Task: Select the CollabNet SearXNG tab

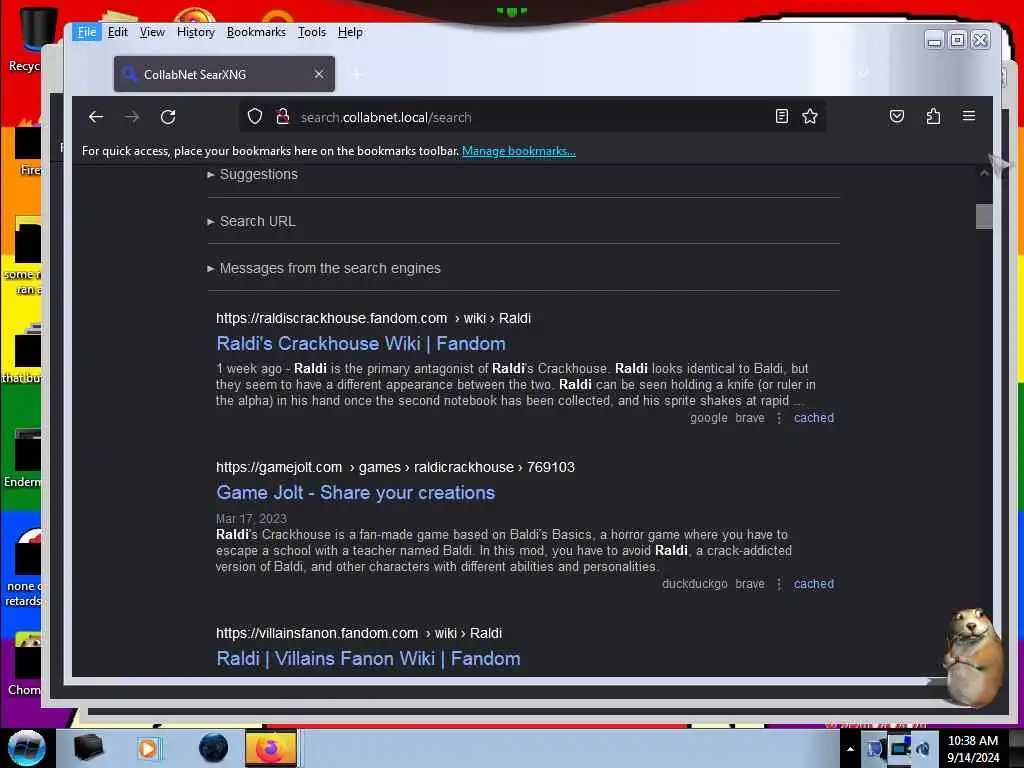Action: click(224, 74)
